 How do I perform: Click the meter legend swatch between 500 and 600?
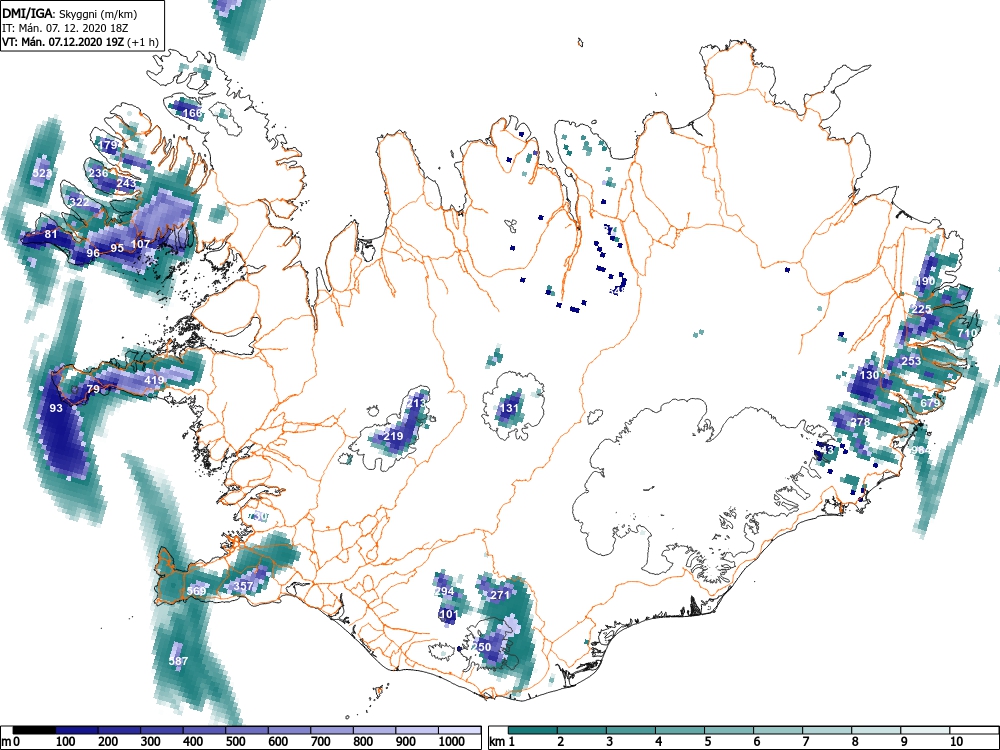[247, 730]
